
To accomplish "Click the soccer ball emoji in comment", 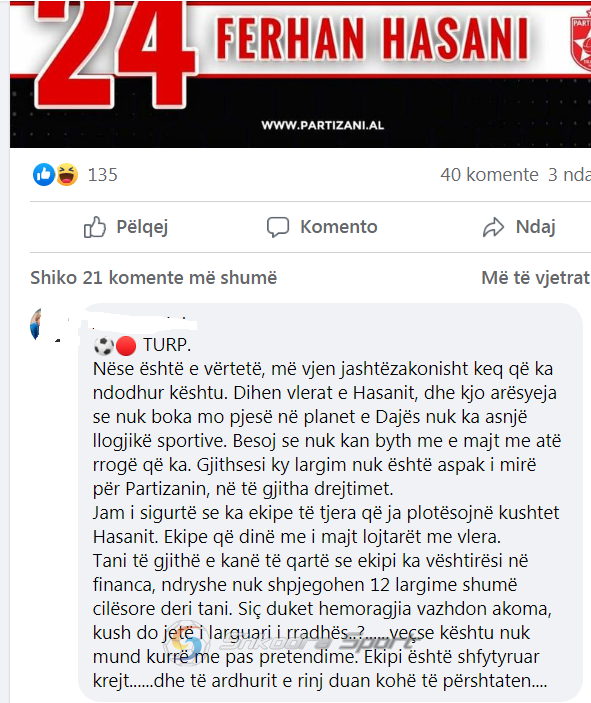I will [x=104, y=346].
